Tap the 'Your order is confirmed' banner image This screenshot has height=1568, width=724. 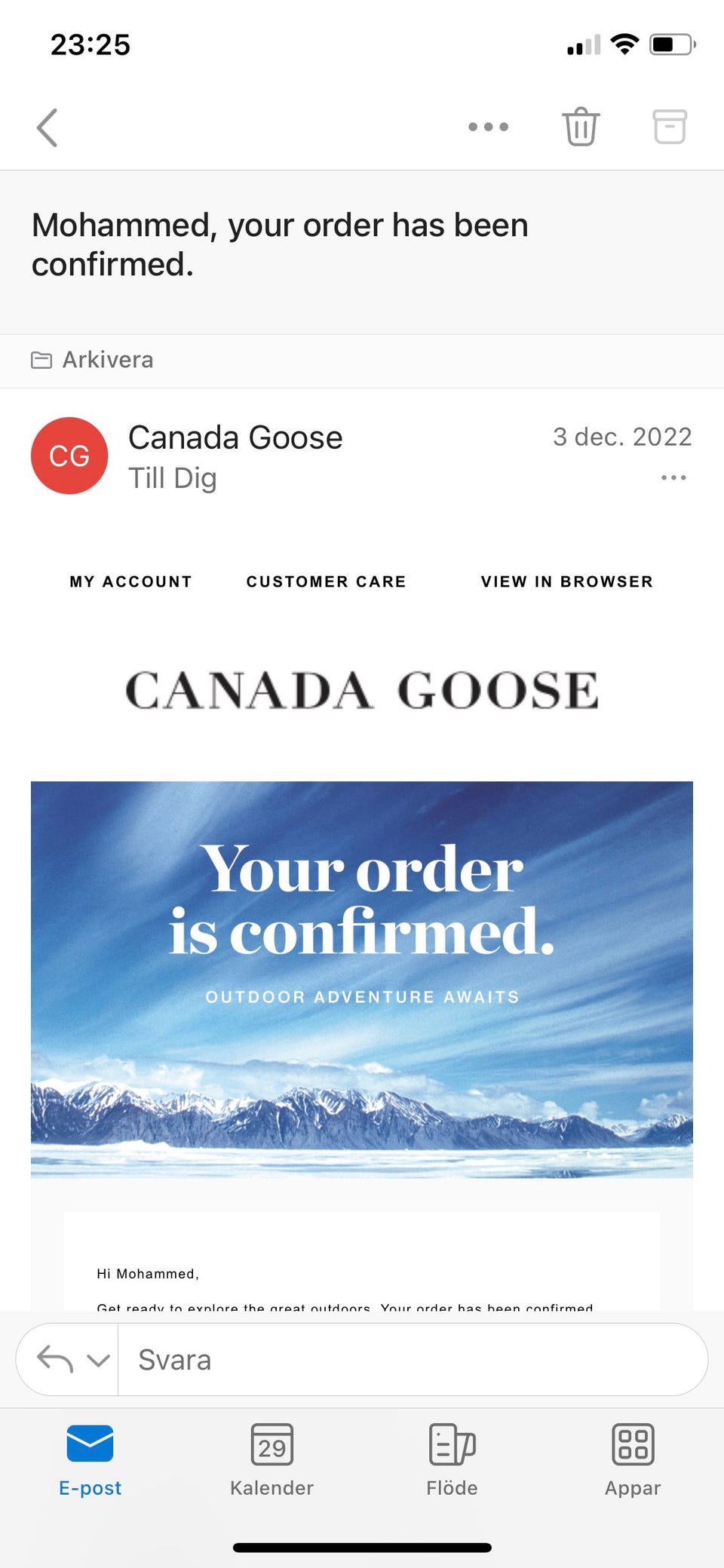[362, 979]
